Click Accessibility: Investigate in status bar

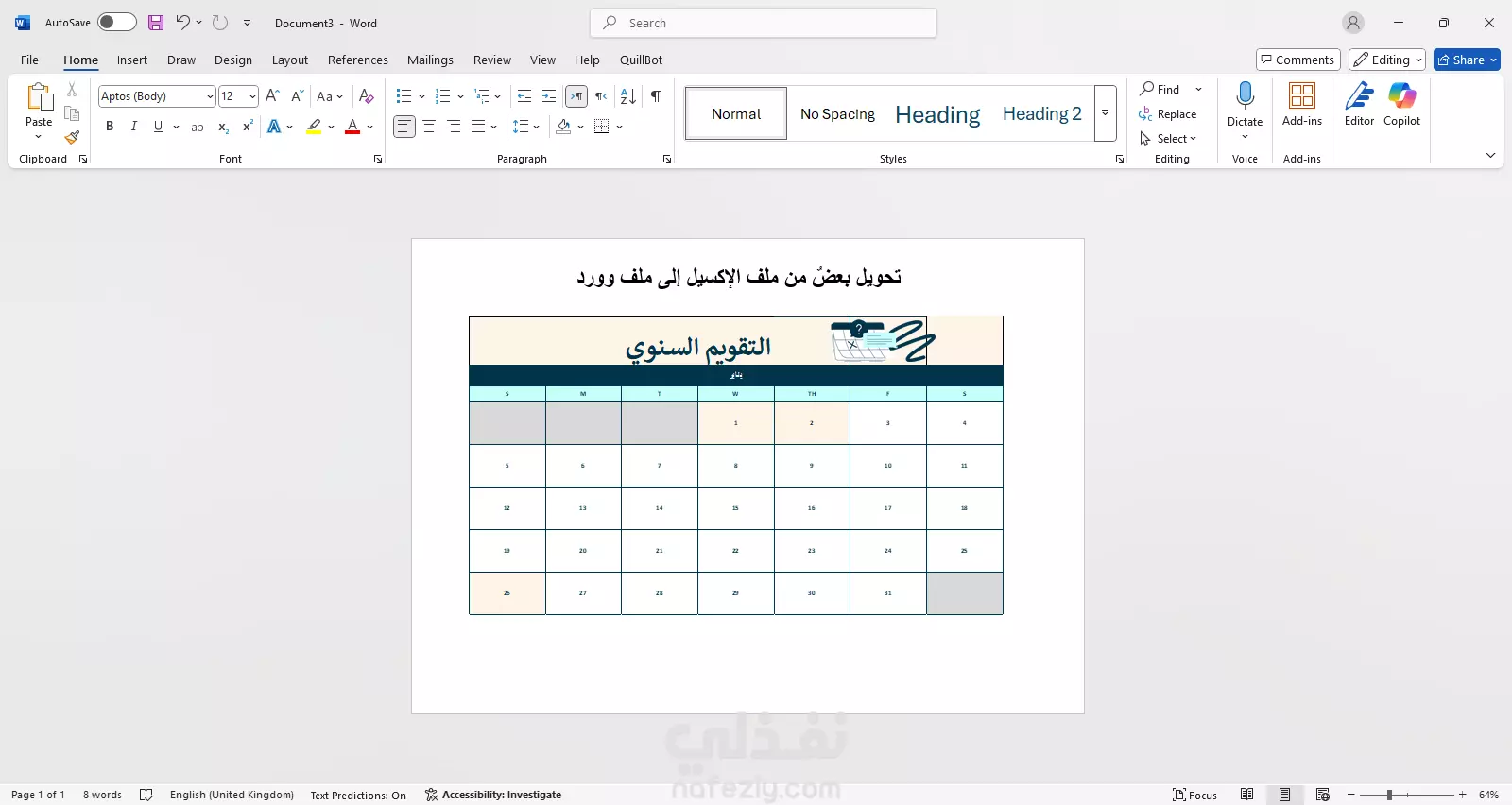pyautogui.click(x=493, y=795)
